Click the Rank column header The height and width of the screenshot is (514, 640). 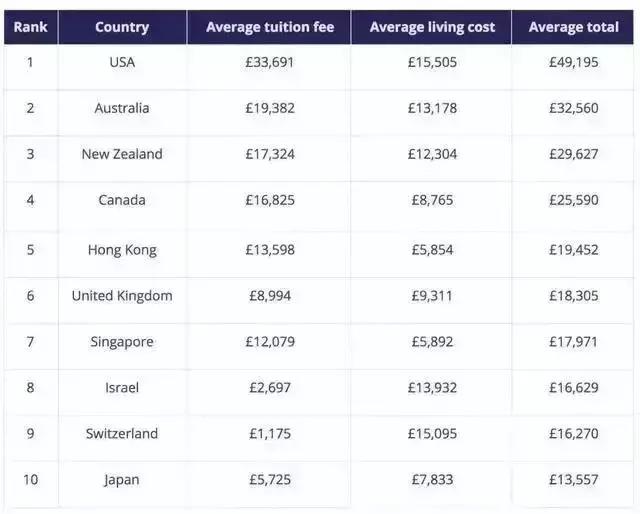tap(30, 27)
